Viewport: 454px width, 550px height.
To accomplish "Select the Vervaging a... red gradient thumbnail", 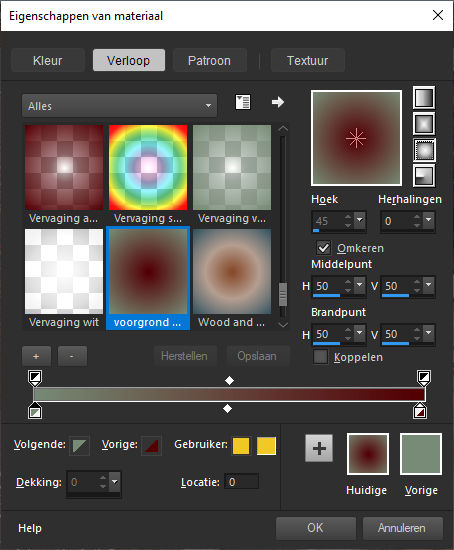I will coord(64,167).
